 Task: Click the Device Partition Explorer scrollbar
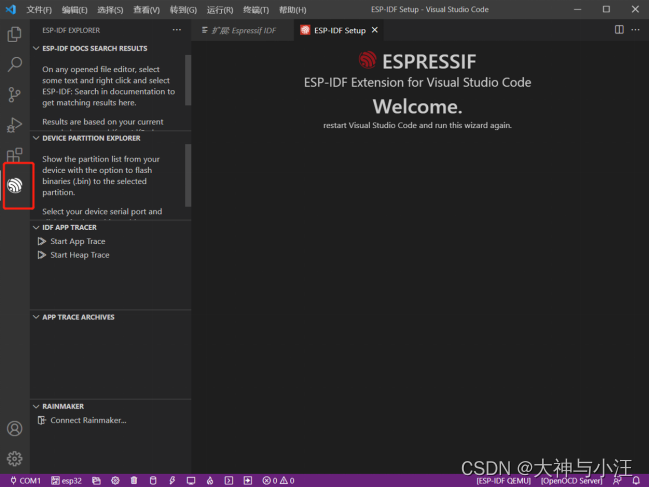click(x=188, y=175)
